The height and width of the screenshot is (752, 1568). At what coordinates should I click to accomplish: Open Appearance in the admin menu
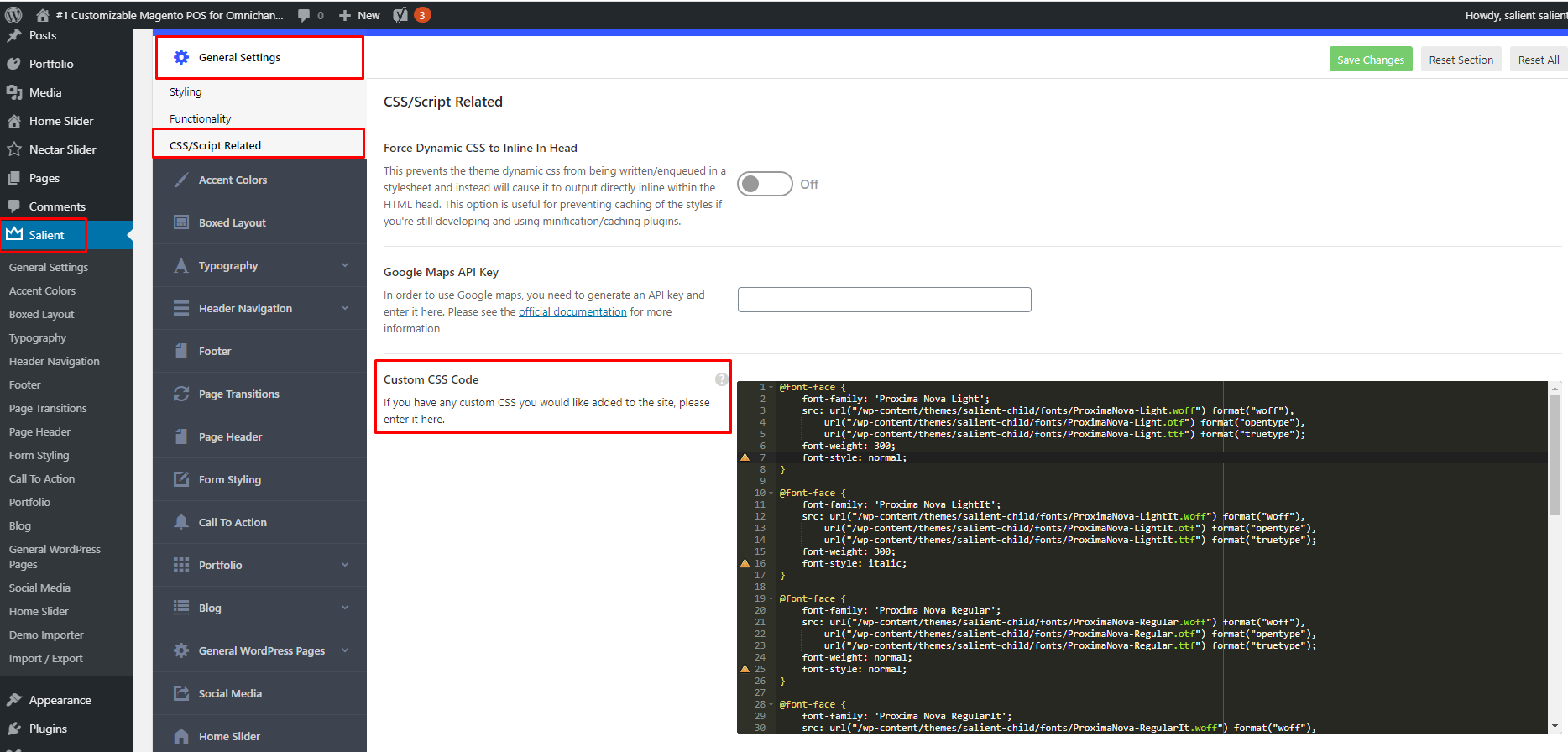60,700
